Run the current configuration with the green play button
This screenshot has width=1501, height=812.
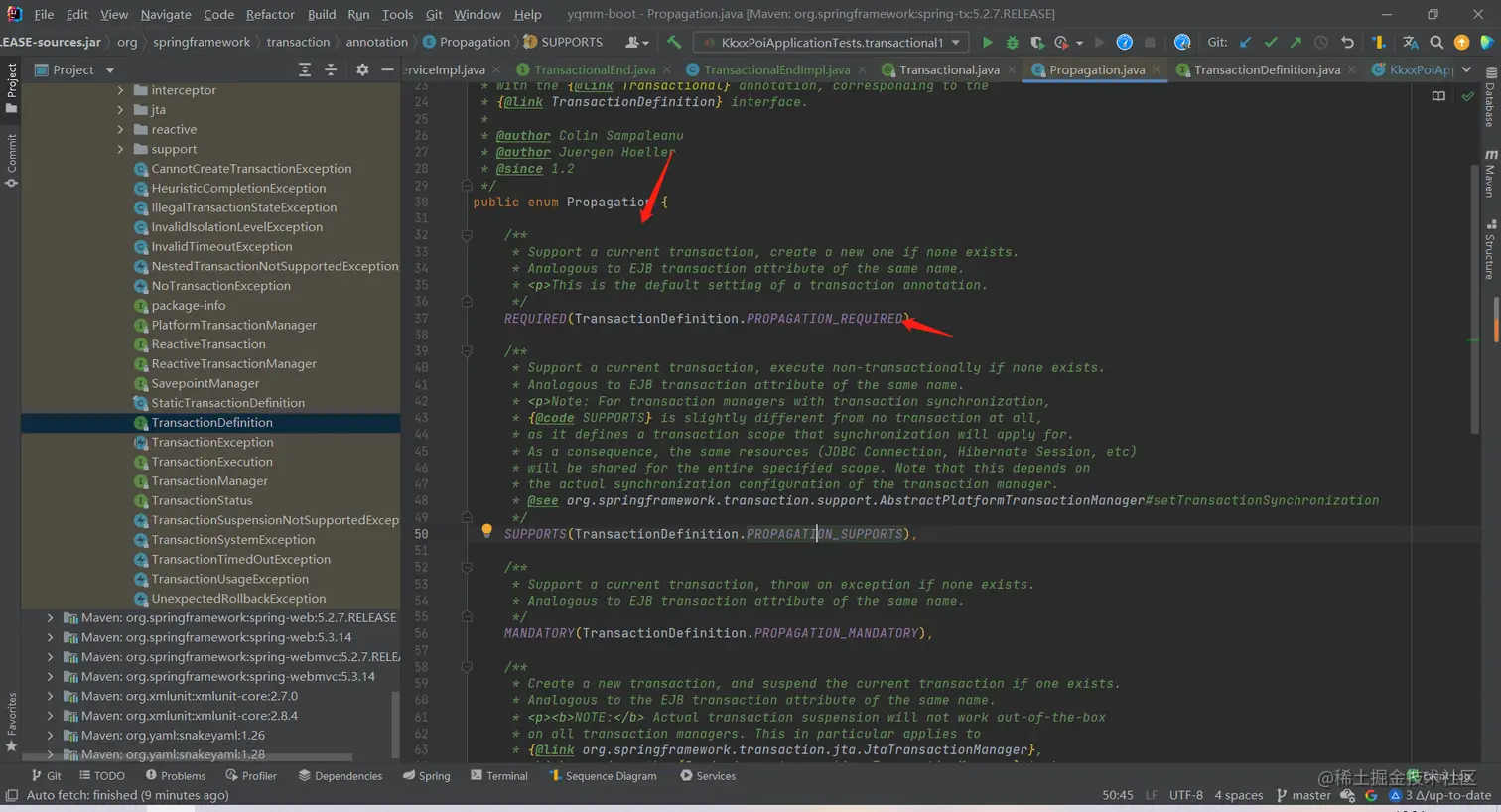point(987,43)
